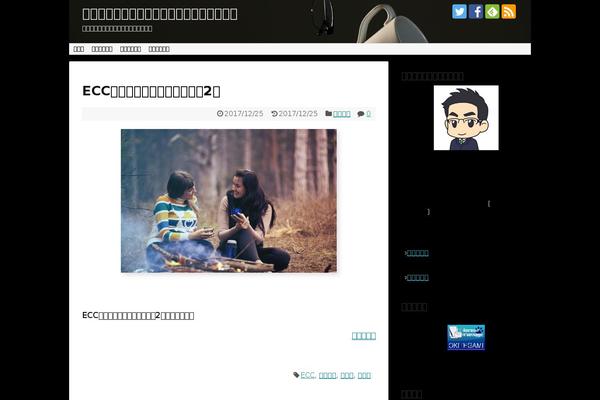Open the Twitter icon in the header
600x400 pixels.
coord(459,11)
